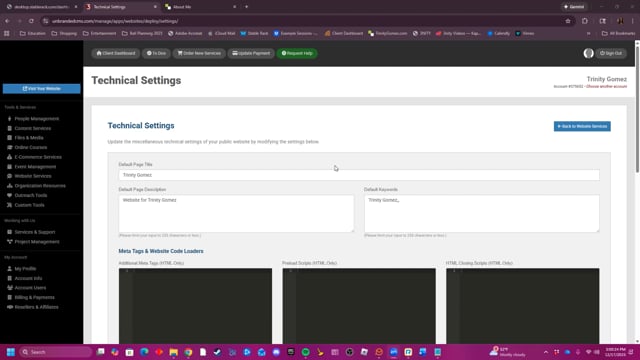The image size is (640, 360).
Task: Click the Visit Your Website button
Action: (x=42, y=89)
